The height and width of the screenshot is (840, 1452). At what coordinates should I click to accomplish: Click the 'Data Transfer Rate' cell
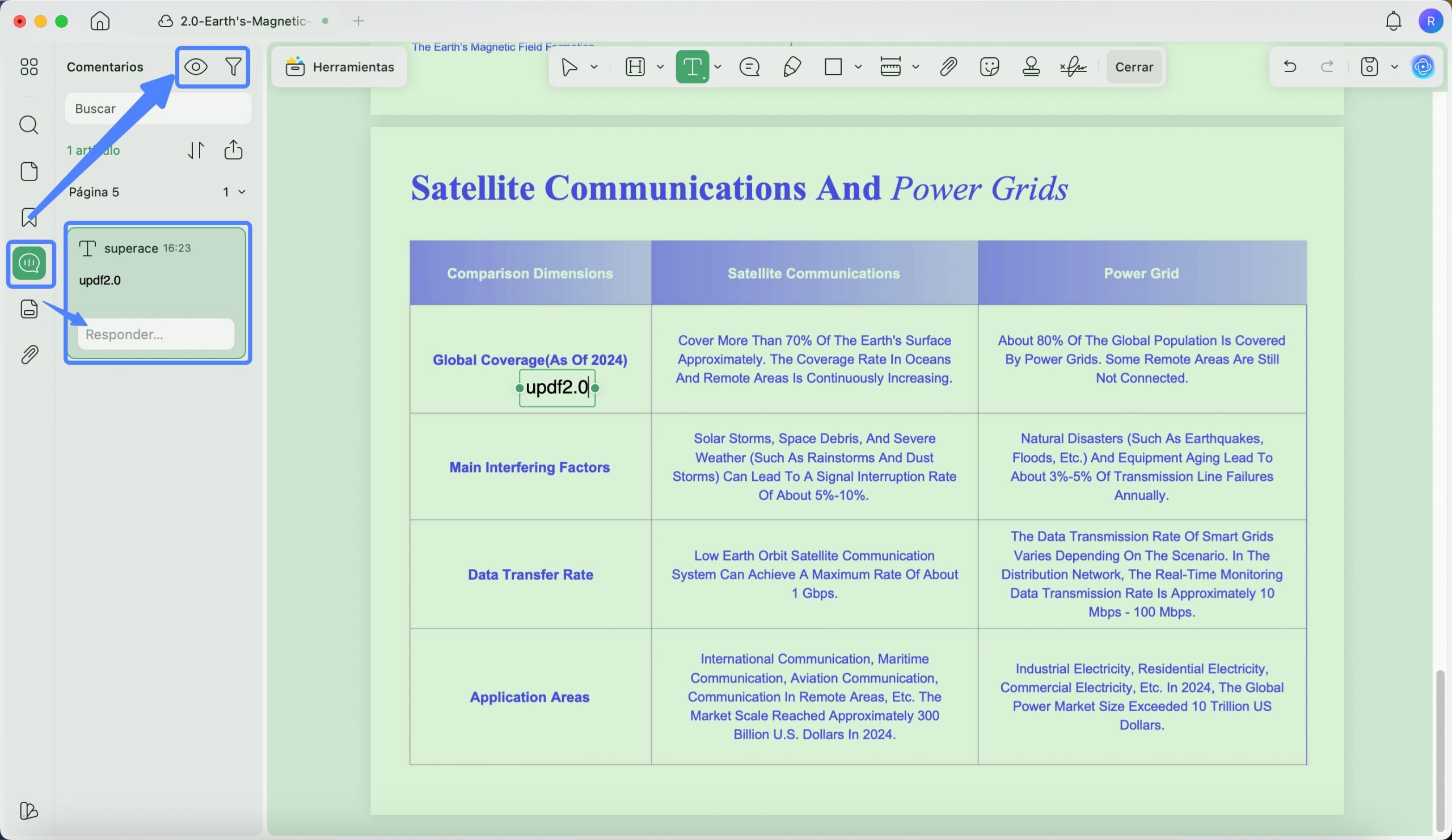tap(530, 575)
